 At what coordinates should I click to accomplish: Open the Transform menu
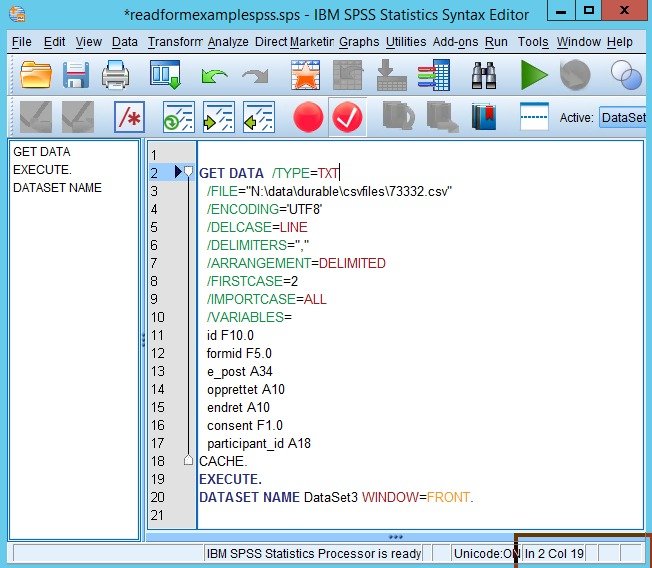[174, 42]
